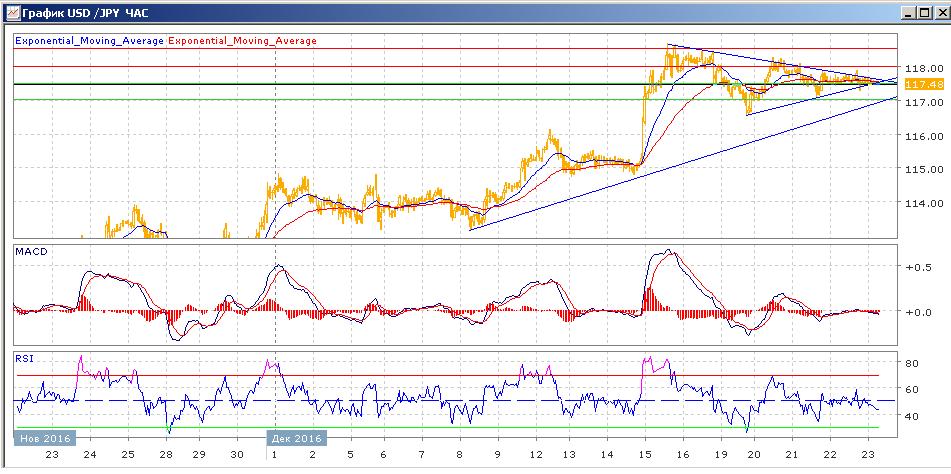Screen dimensions: 951x474
Task: Click the chart window icon in title bar
Action: [10, 11]
